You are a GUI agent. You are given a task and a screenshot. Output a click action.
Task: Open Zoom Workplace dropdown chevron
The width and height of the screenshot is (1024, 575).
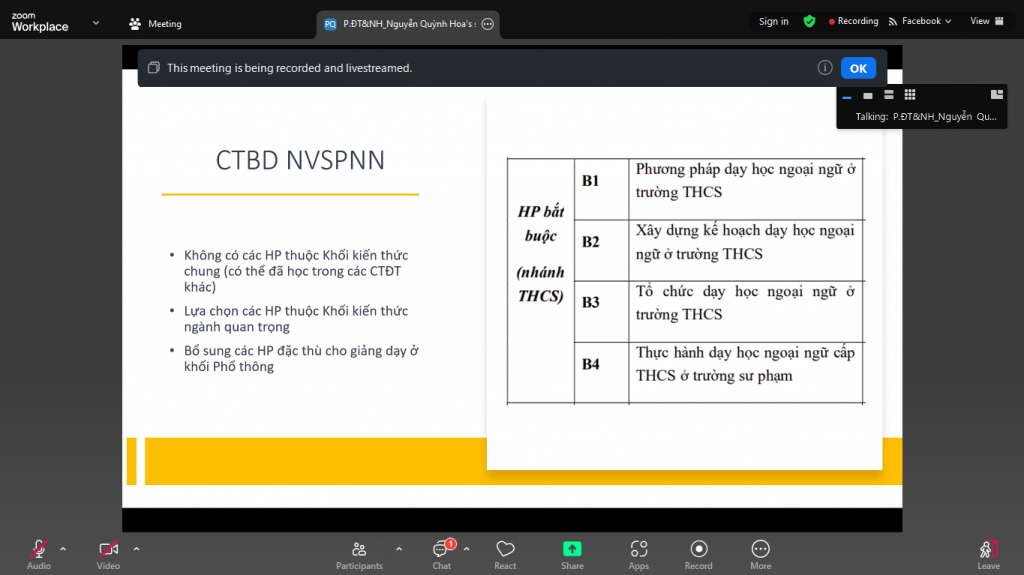point(96,23)
